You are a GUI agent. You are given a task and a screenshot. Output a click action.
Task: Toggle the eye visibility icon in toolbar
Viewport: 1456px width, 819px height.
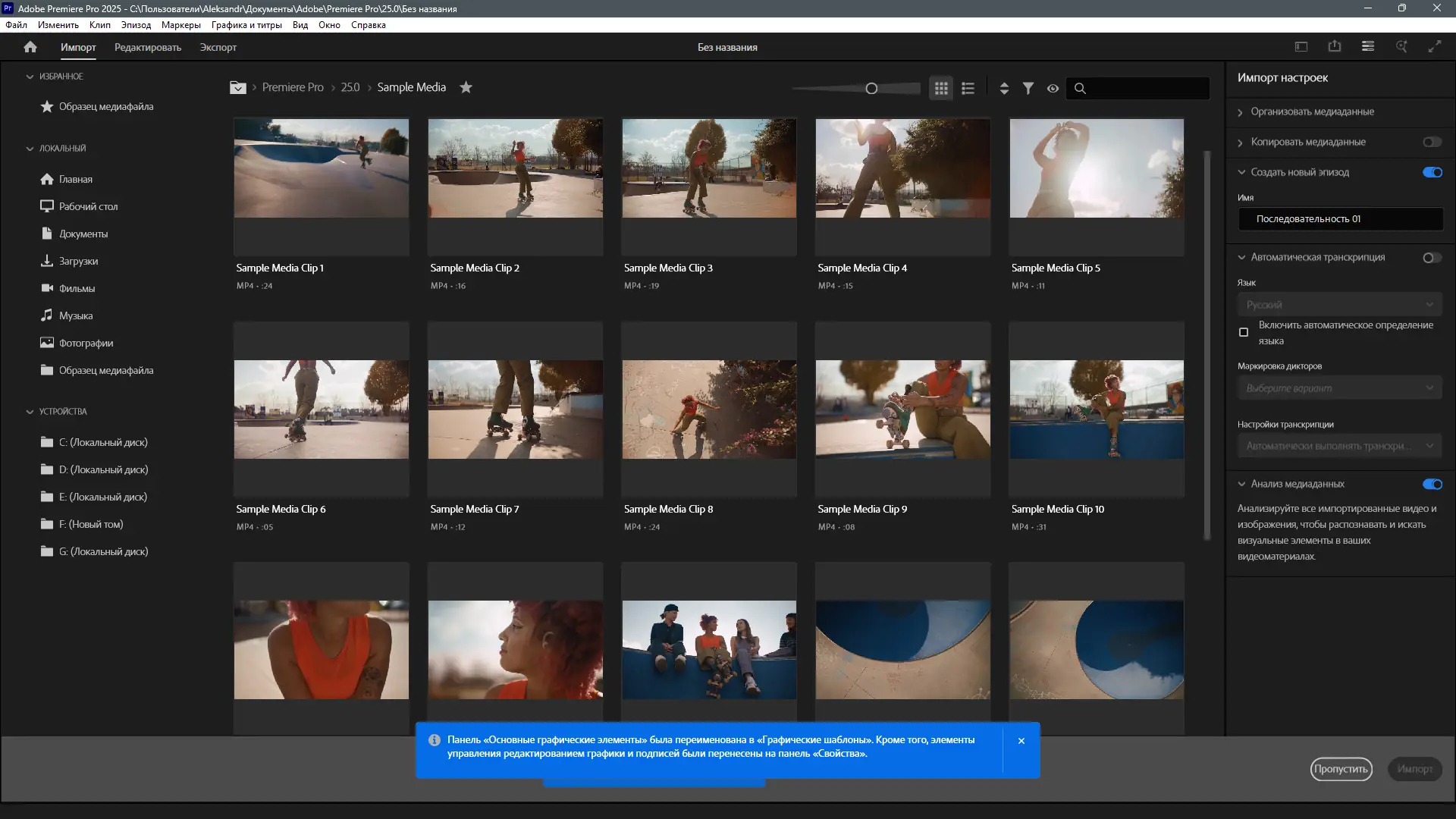coord(1053,88)
